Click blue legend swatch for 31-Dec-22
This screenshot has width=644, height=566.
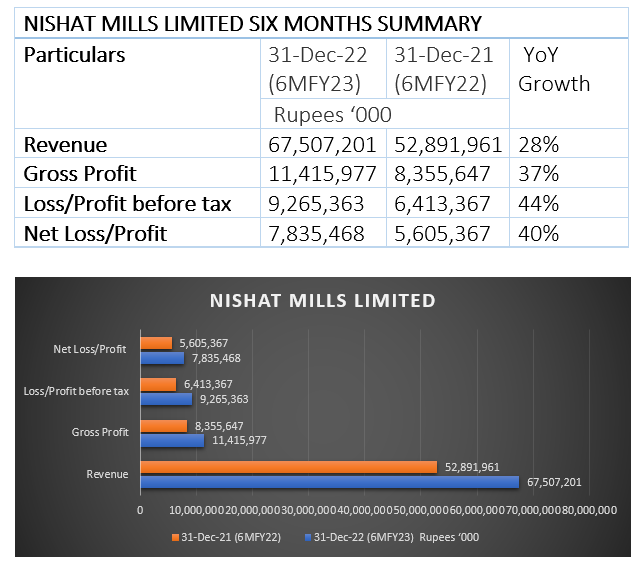click(308, 537)
